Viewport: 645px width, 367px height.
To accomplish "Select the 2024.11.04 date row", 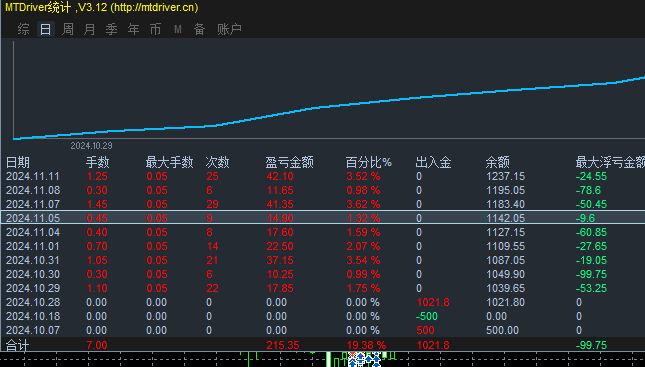I will (323, 232).
